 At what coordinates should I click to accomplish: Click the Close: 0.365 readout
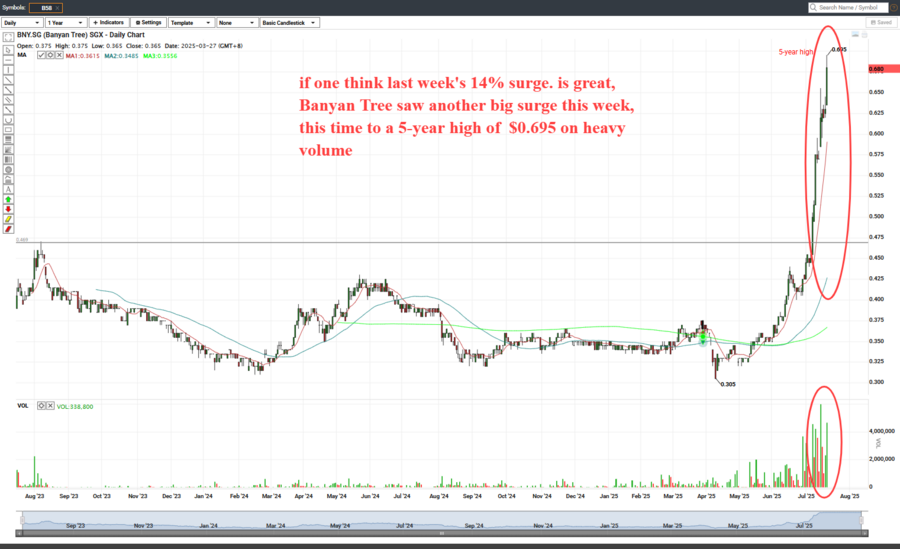click(143, 46)
